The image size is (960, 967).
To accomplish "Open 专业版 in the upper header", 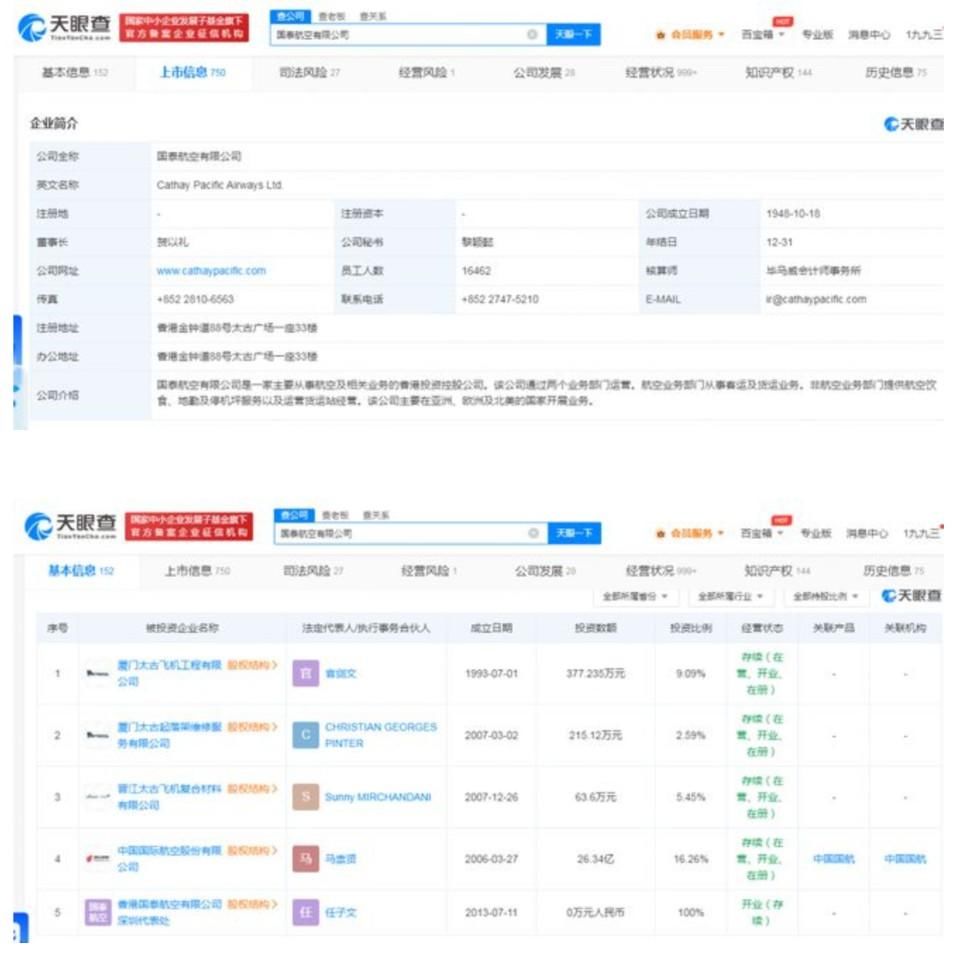I will [817, 35].
